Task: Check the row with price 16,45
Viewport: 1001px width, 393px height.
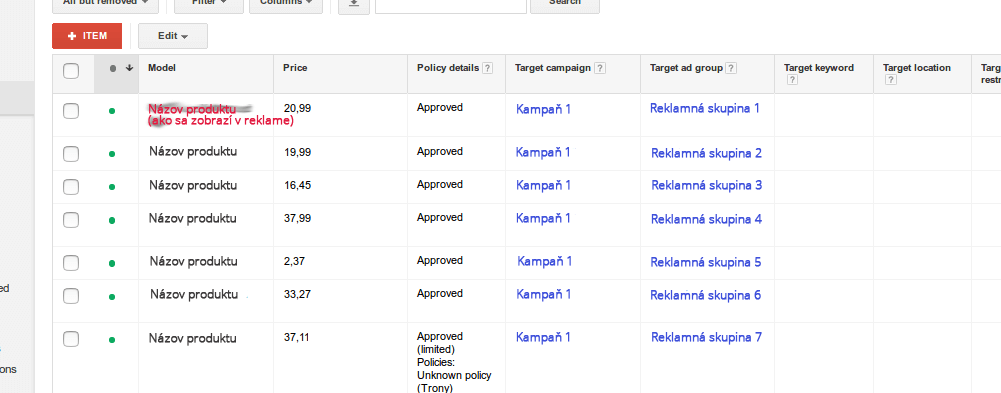Action: point(71,187)
